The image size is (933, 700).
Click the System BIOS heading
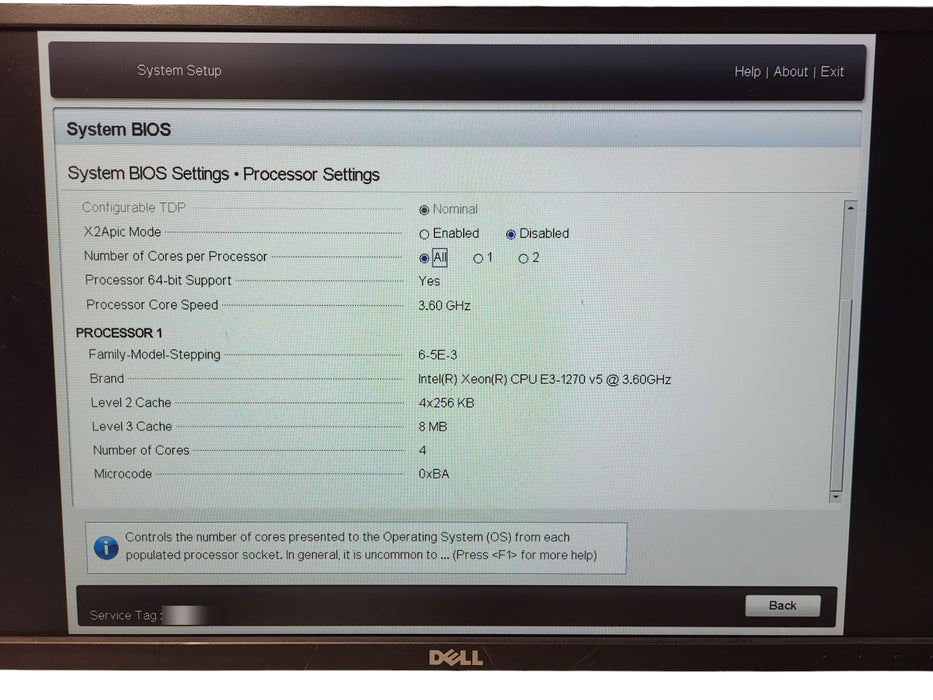(118, 129)
